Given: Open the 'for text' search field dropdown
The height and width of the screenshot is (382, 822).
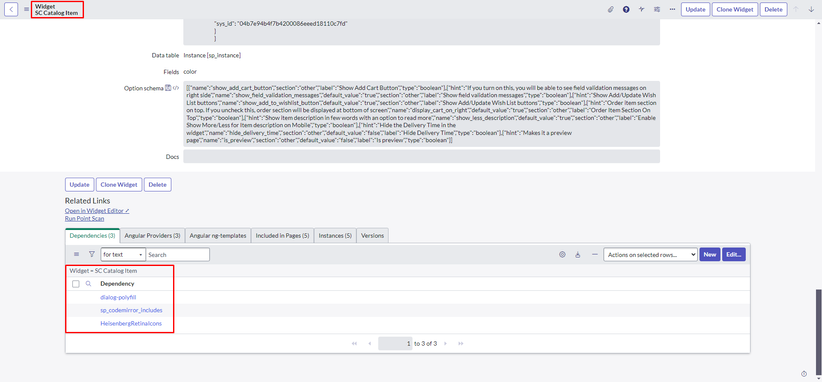Looking at the screenshot, I should pos(123,255).
